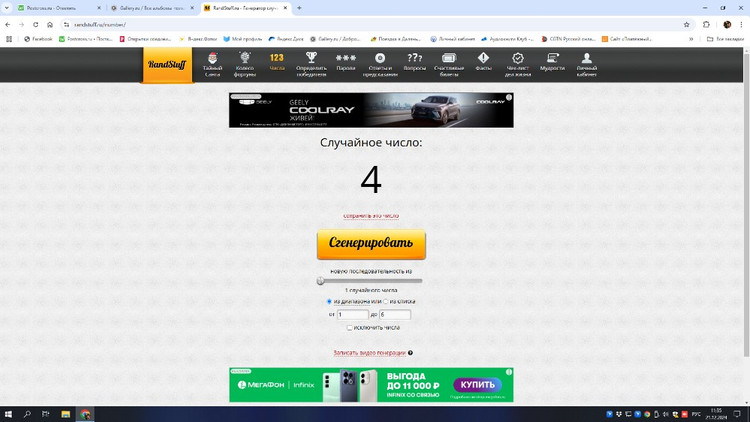The height and width of the screenshot is (422, 750).
Task: Switch to the Gallery.ru browser tab
Action: [x=150, y=8]
